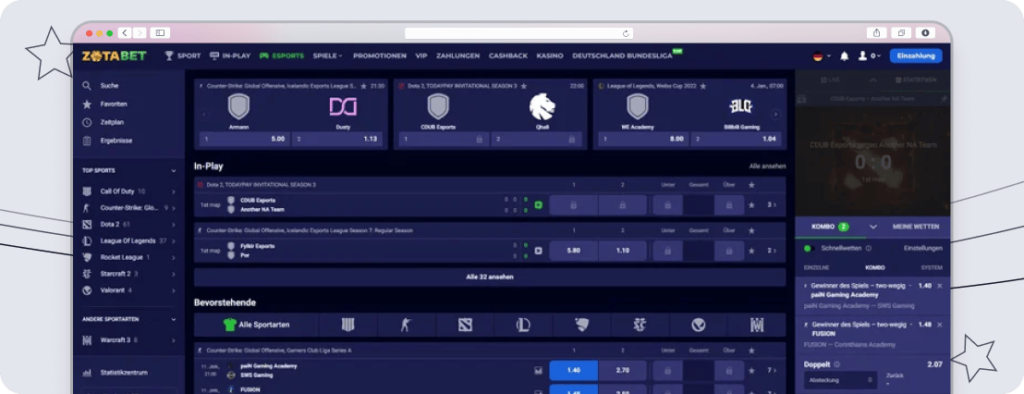Filter upcoming by League of Legends icon

point(523,325)
